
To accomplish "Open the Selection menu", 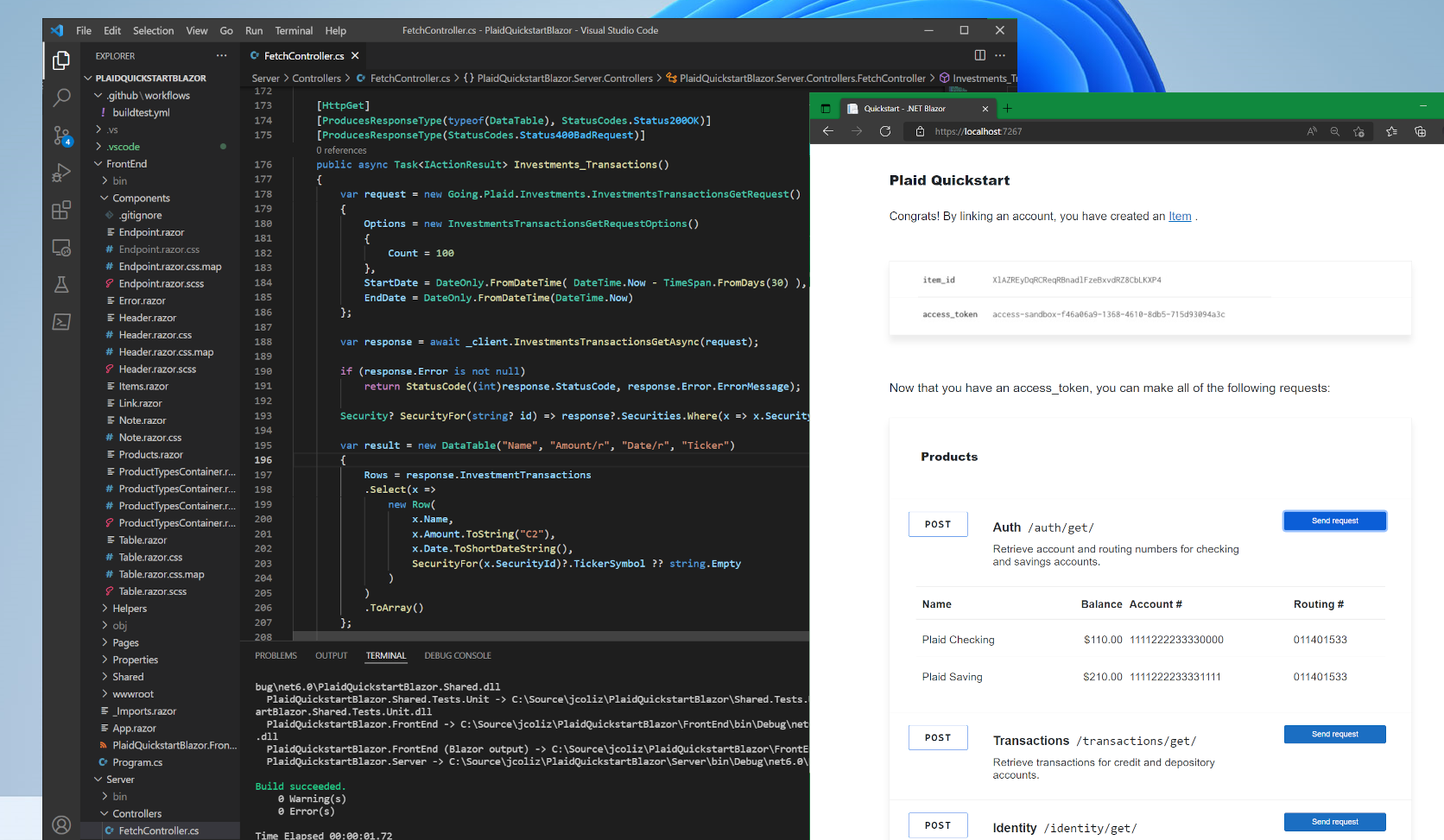I will tap(154, 30).
